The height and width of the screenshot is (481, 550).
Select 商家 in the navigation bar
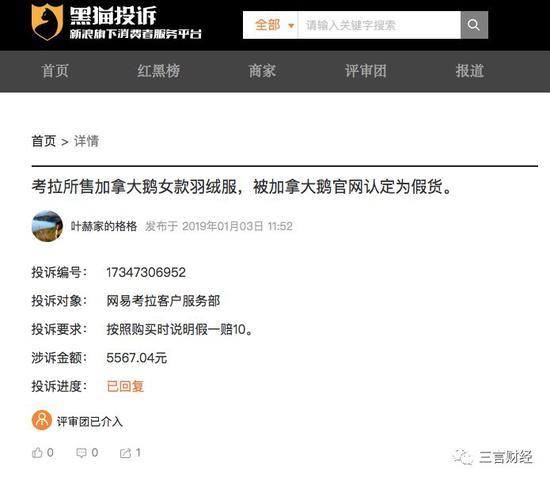[x=262, y=71]
